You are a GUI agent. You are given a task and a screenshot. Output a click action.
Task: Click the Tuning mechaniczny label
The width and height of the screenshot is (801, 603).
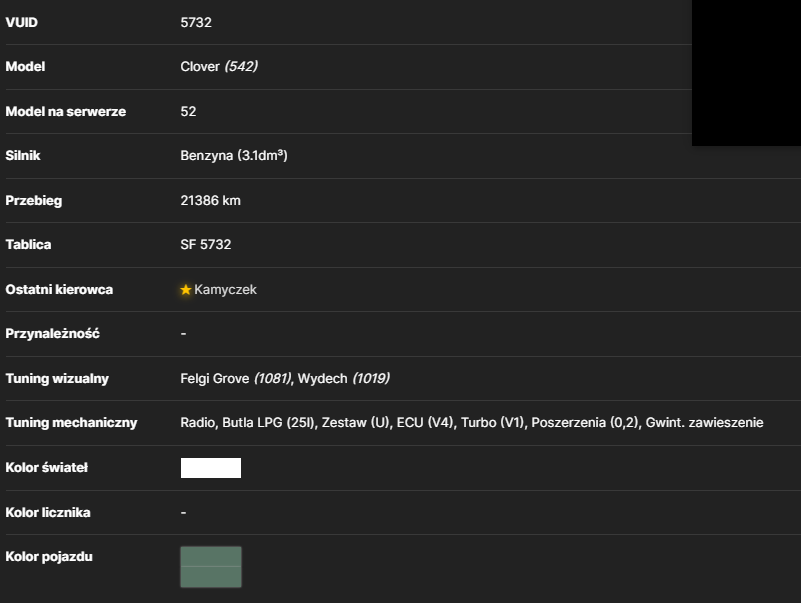pos(71,423)
